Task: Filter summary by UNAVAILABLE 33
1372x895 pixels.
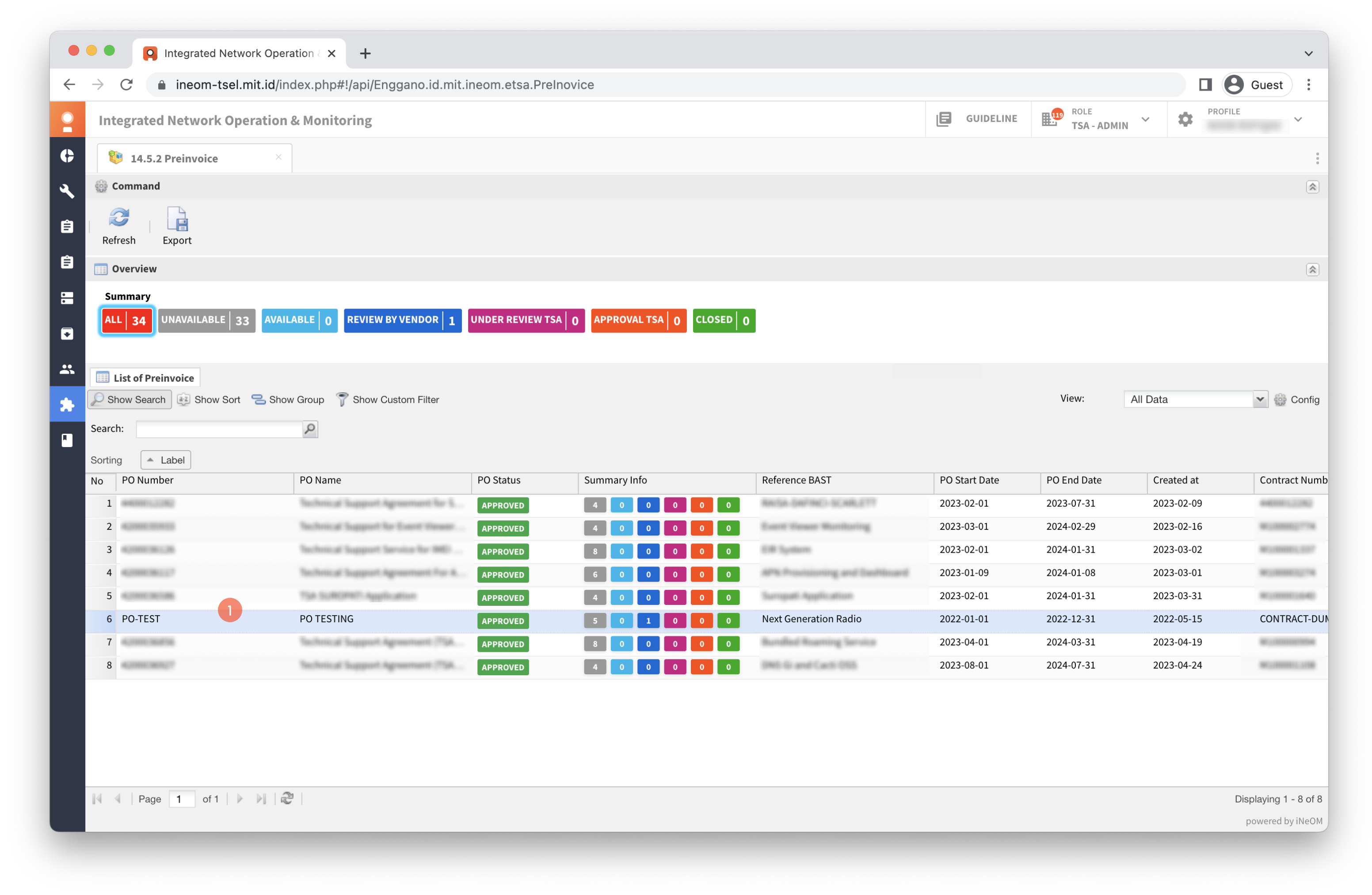Action: (x=206, y=321)
